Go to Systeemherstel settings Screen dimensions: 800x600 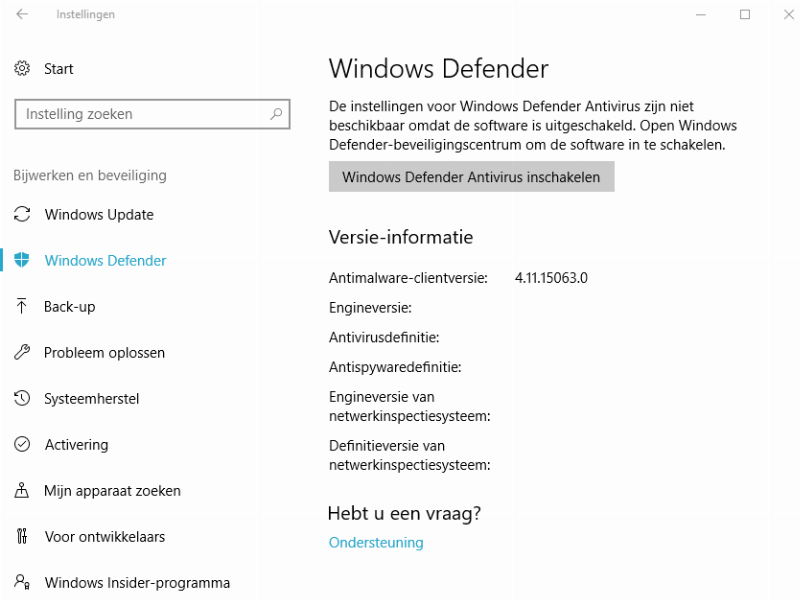[x=91, y=399]
